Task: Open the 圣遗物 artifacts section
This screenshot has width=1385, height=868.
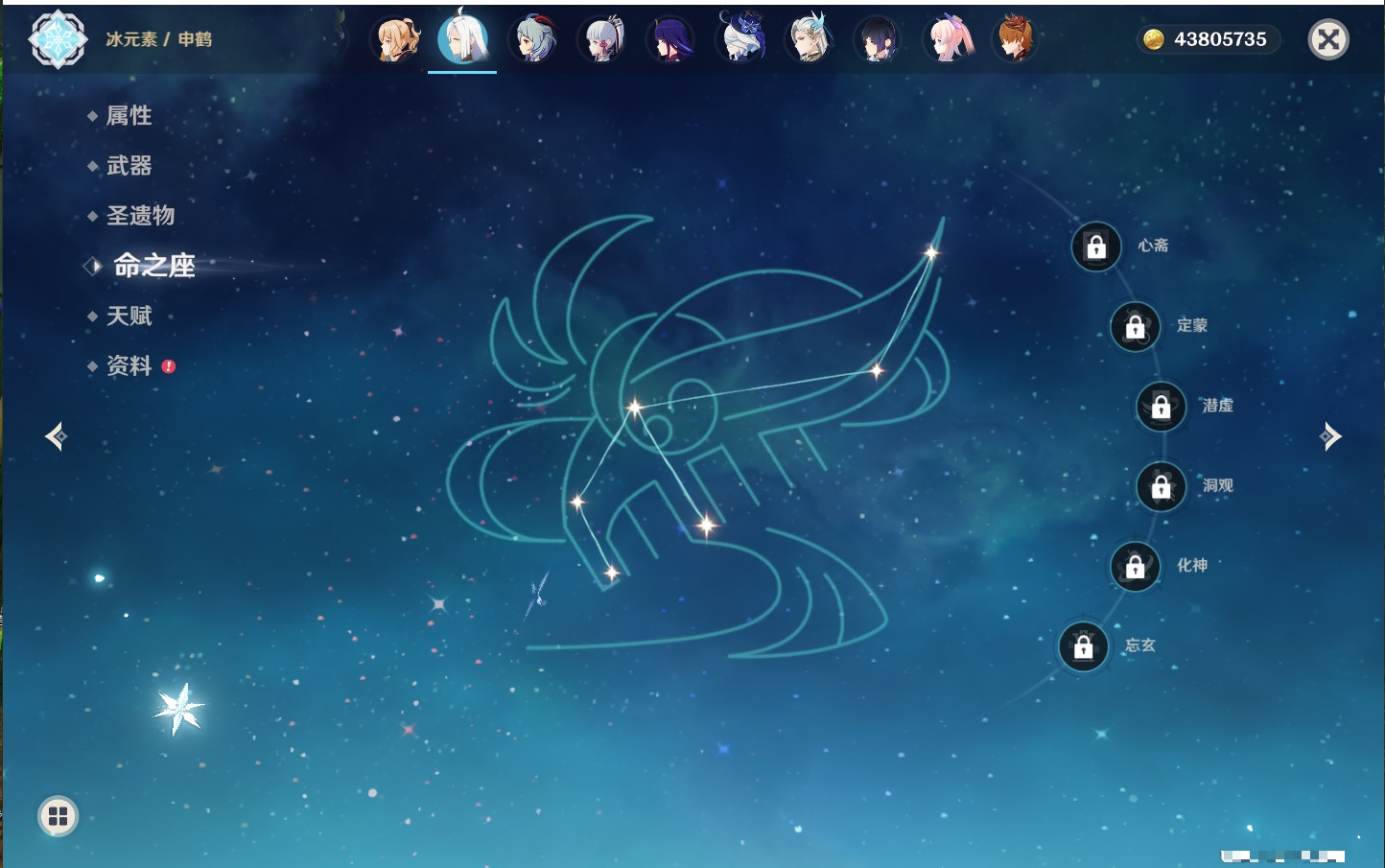Action: click(140, 216)
